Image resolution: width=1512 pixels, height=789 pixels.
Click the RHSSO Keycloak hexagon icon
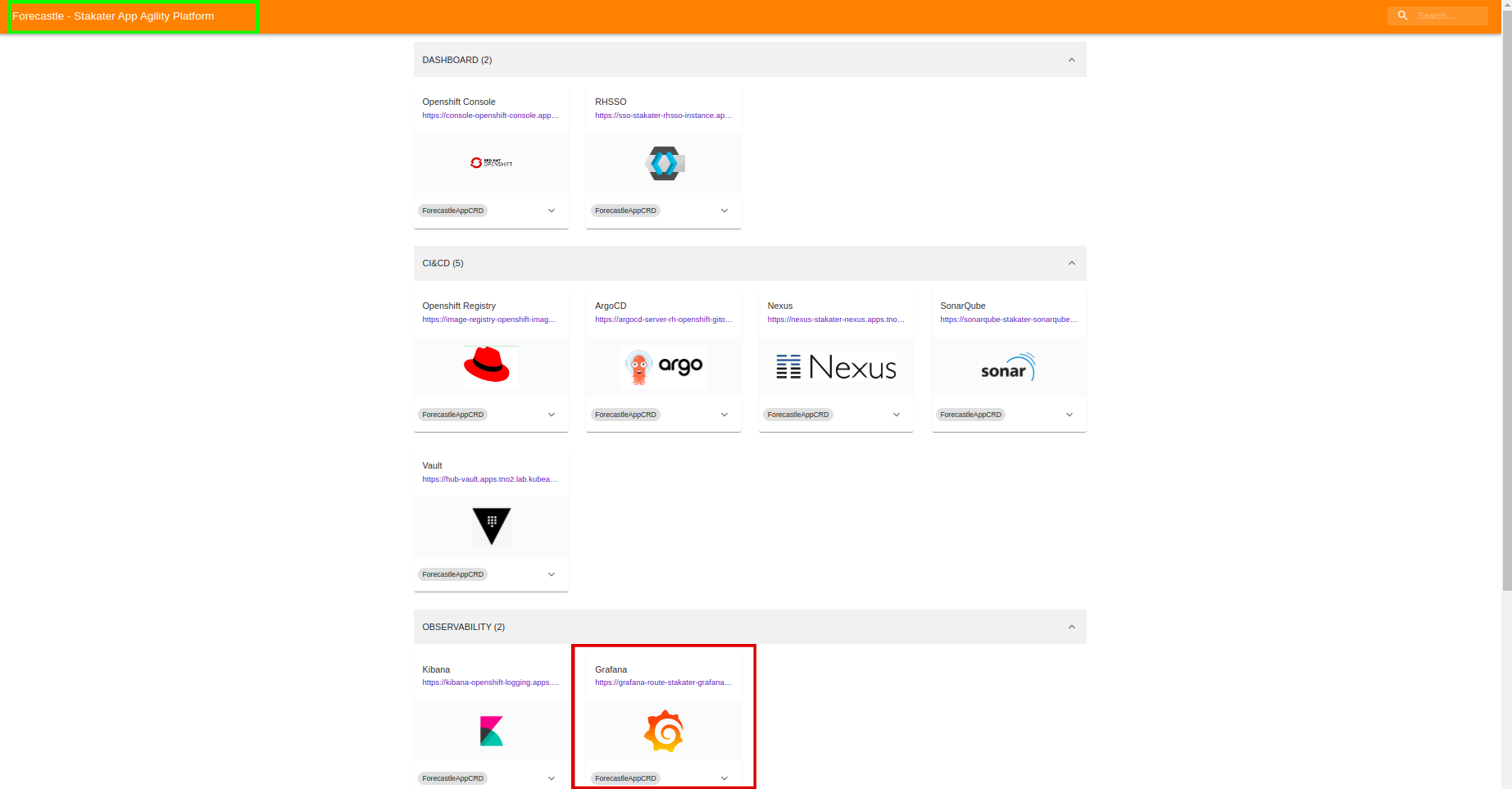pos(664,163)
